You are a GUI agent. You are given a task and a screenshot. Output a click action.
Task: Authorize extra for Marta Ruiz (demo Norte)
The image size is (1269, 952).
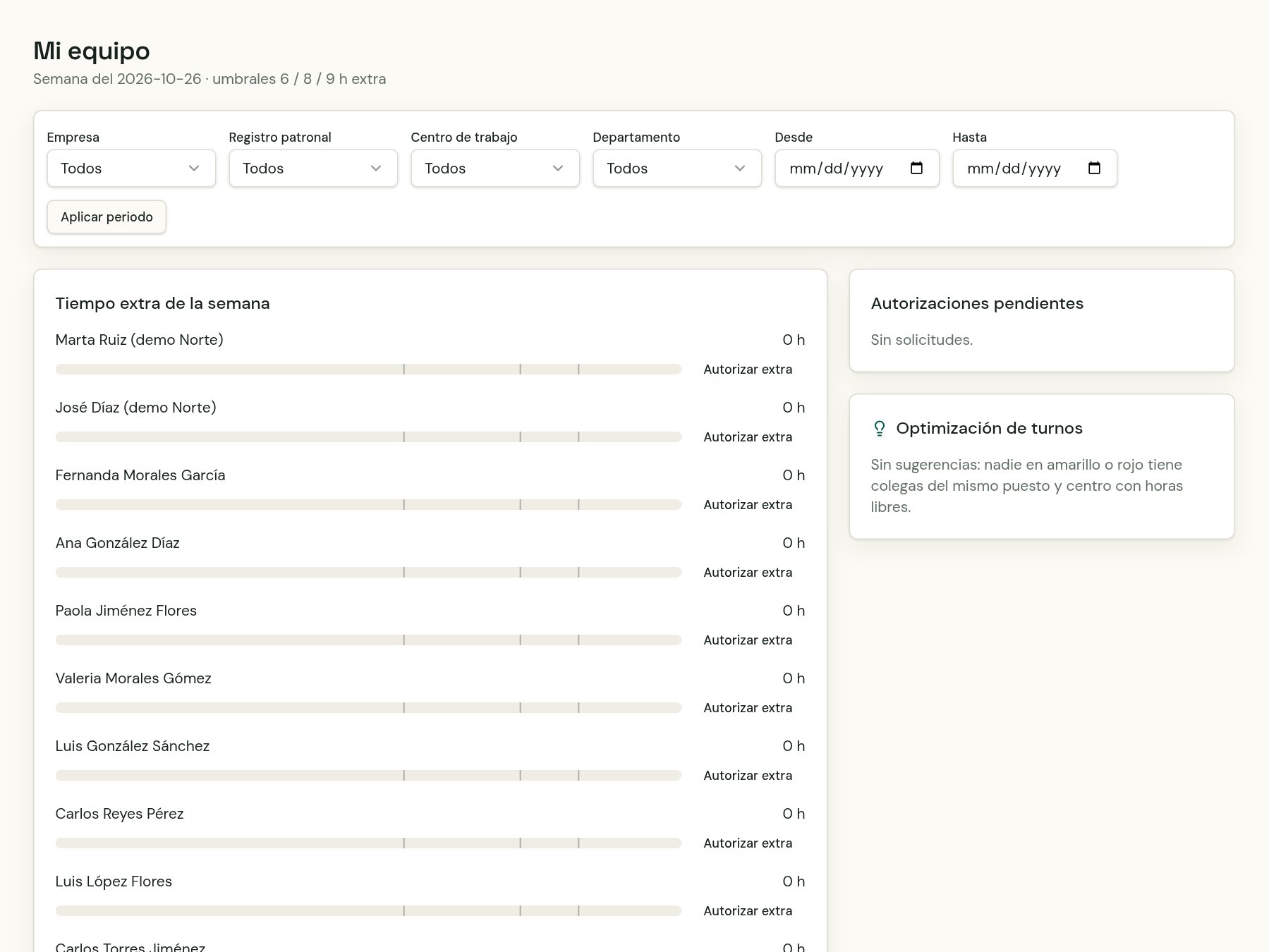pyautogui.click(x=748, y=370)
